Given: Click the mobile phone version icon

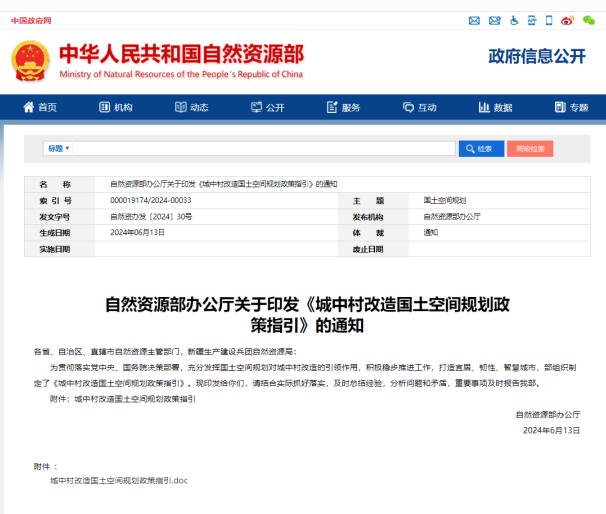Looking at the screenshot, I should point(549,20).
